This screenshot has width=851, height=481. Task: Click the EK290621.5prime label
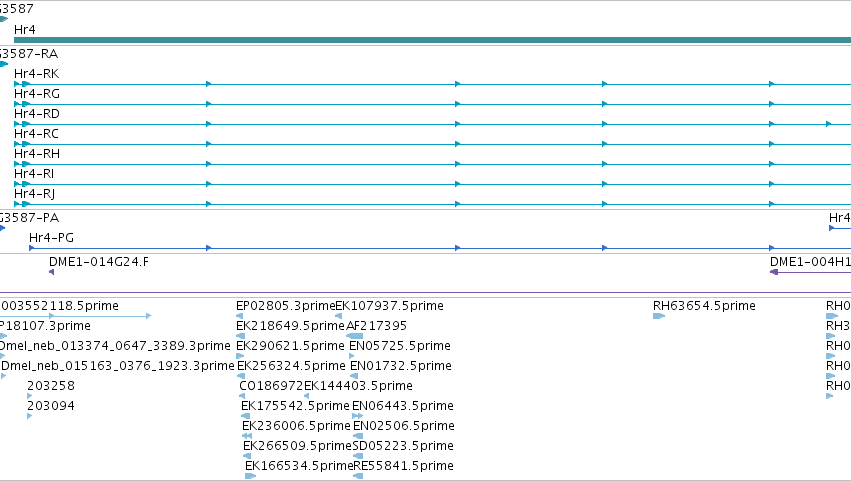(290, 346)
